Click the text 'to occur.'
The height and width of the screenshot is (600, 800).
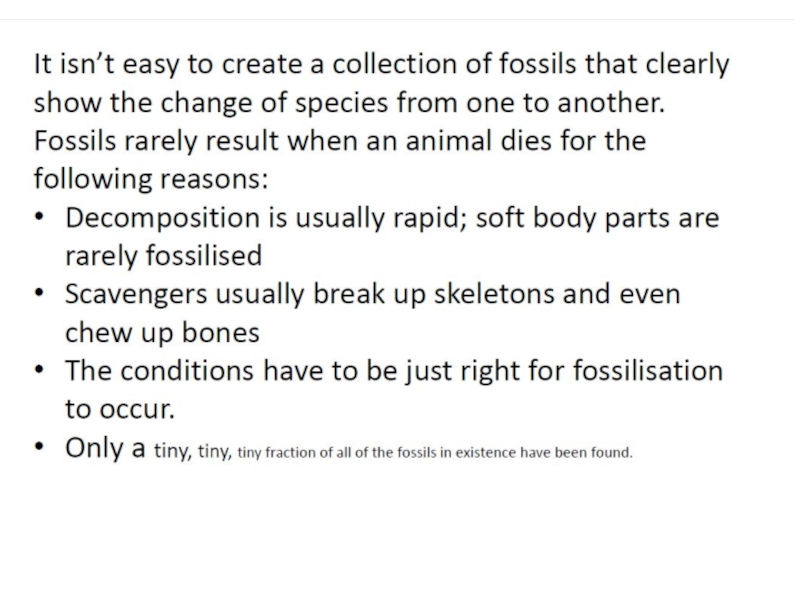120,409
